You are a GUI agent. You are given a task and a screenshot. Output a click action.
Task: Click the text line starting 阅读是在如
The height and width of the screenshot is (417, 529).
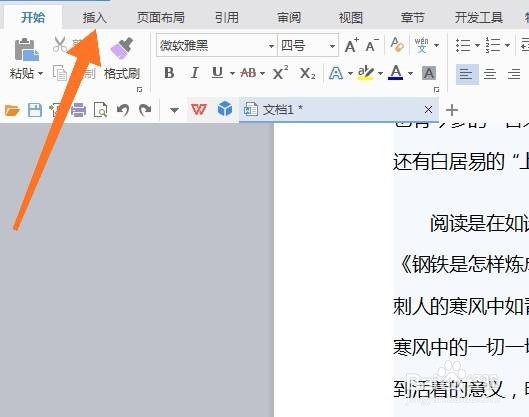tap(479, 223)
